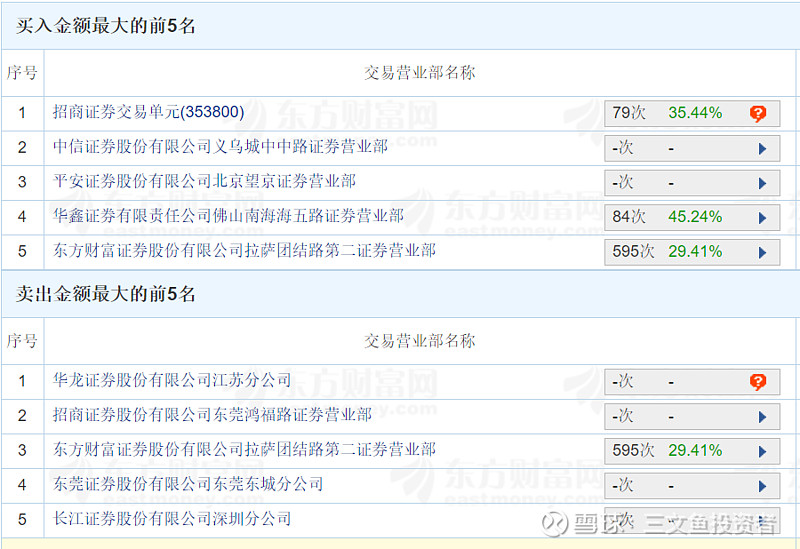Click blue arrow icon for 平安证券 北京望京 row

pyautogui.click(x=762, y=183)
